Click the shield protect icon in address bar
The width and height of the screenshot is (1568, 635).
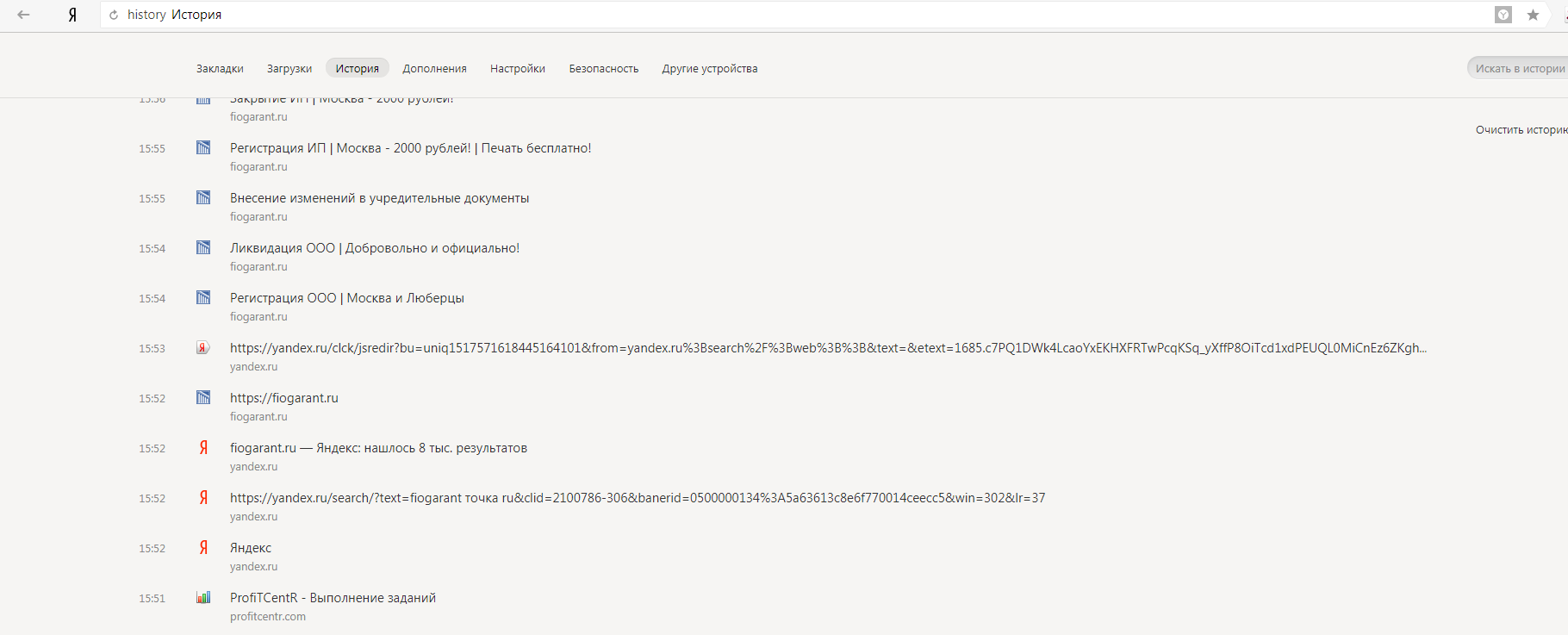tap(1503, 15)
